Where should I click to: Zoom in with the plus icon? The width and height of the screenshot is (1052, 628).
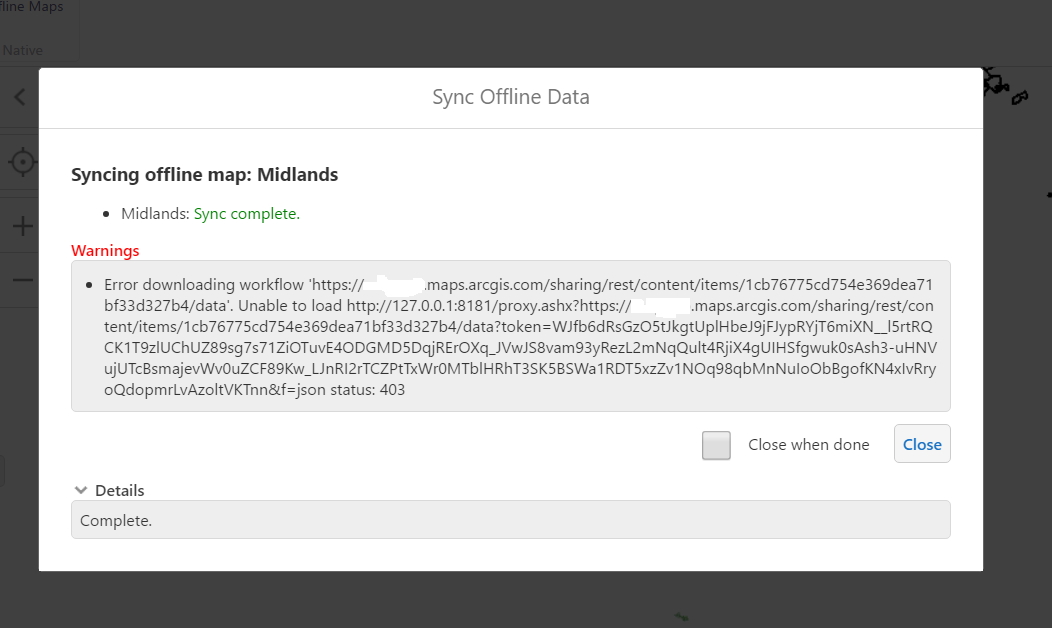23,225
